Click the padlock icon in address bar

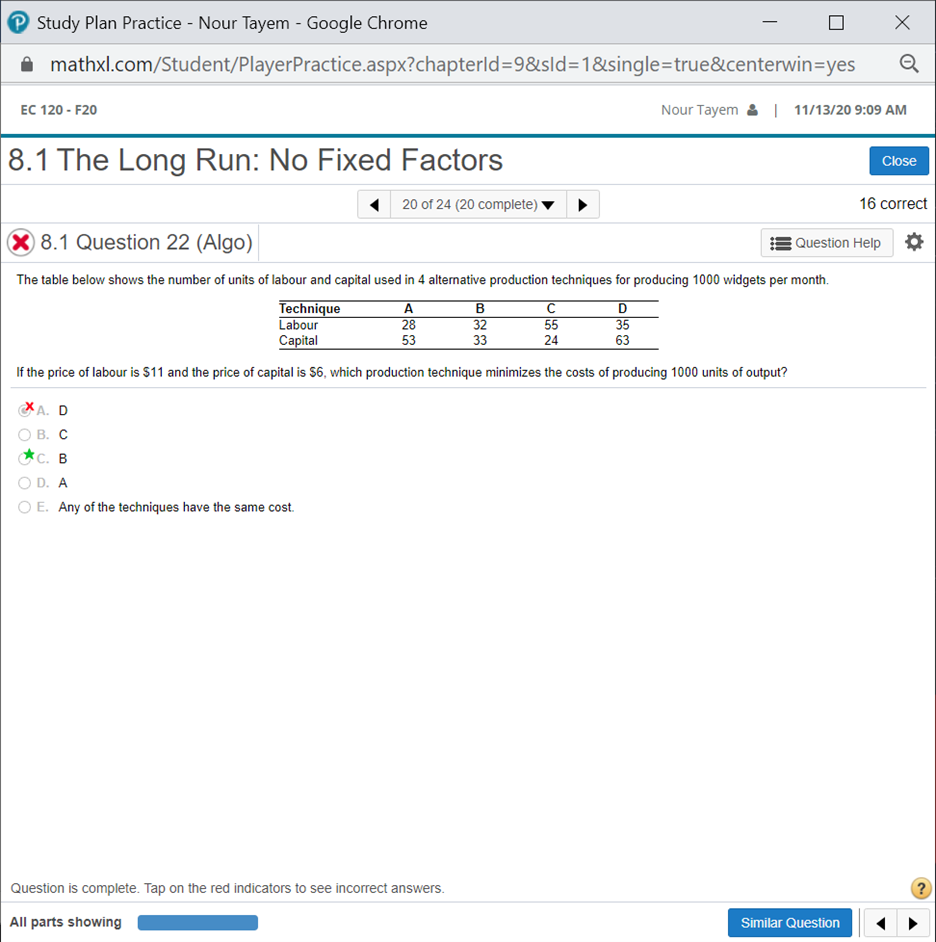[26, 64]
